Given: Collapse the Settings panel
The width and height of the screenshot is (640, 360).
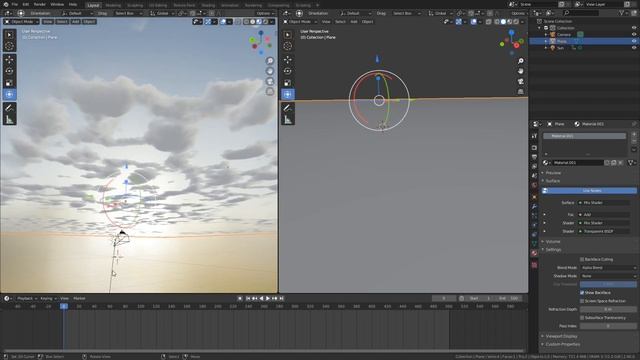Looking at the screenshot, I should (x=553, y=249).
